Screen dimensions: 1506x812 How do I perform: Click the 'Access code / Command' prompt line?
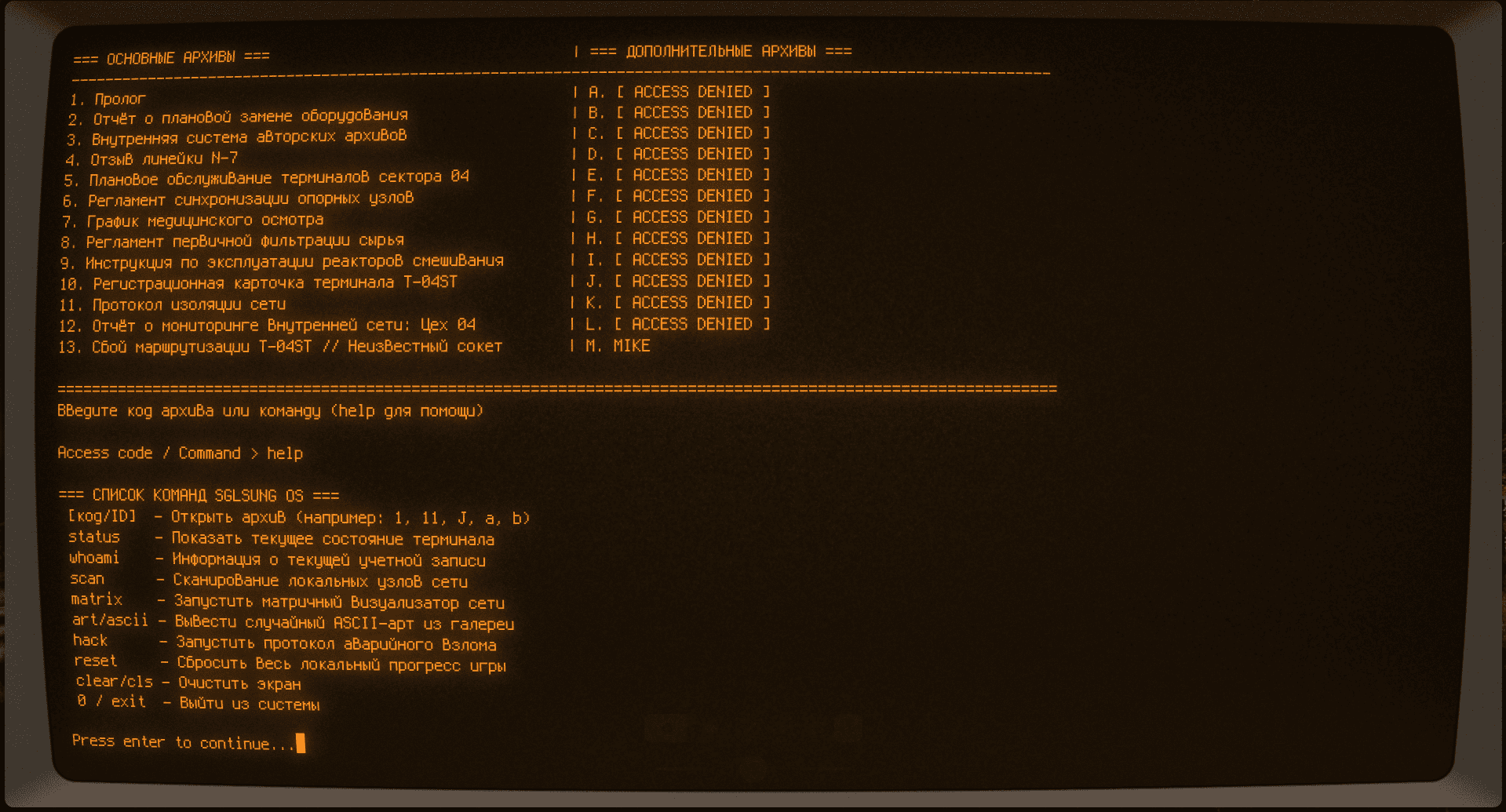(181, 453)
